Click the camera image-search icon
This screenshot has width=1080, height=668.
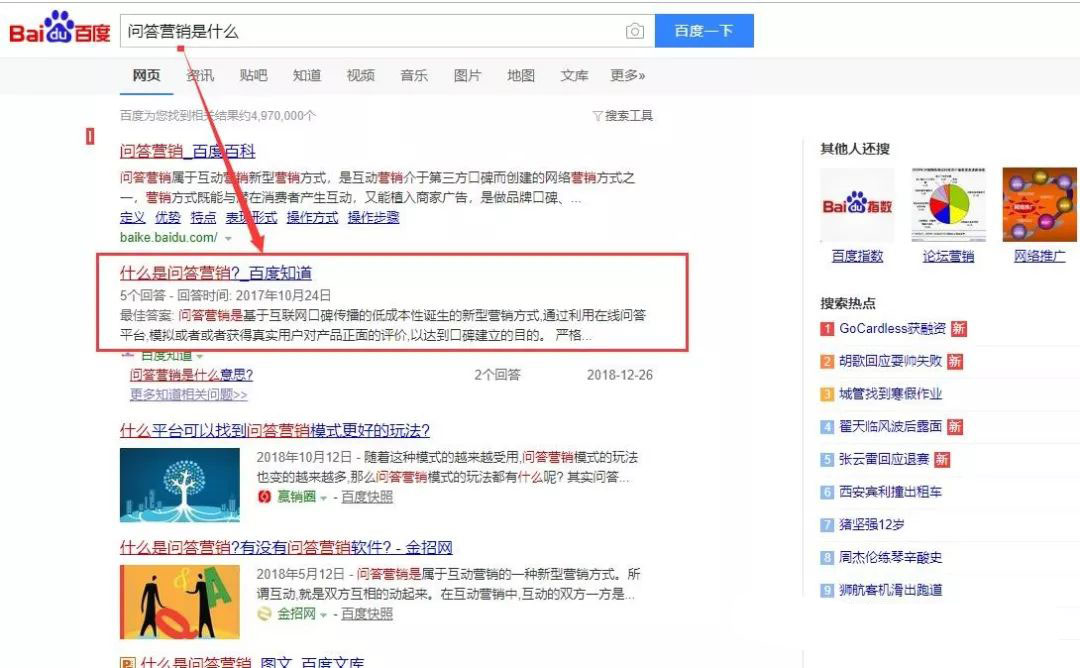[x=635, y=31]
